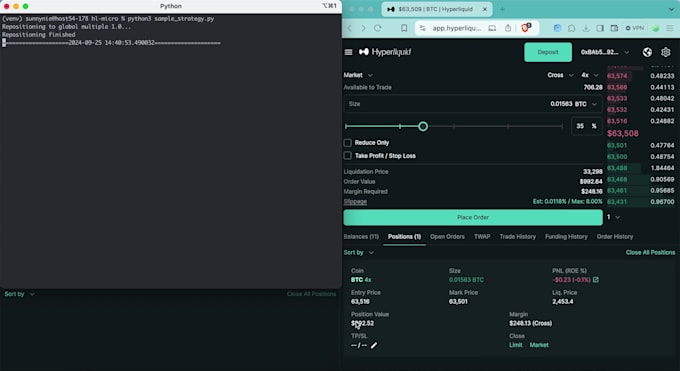Click the Size input field
The height and width of the screenshot is (371, 680).
point(473,104)
